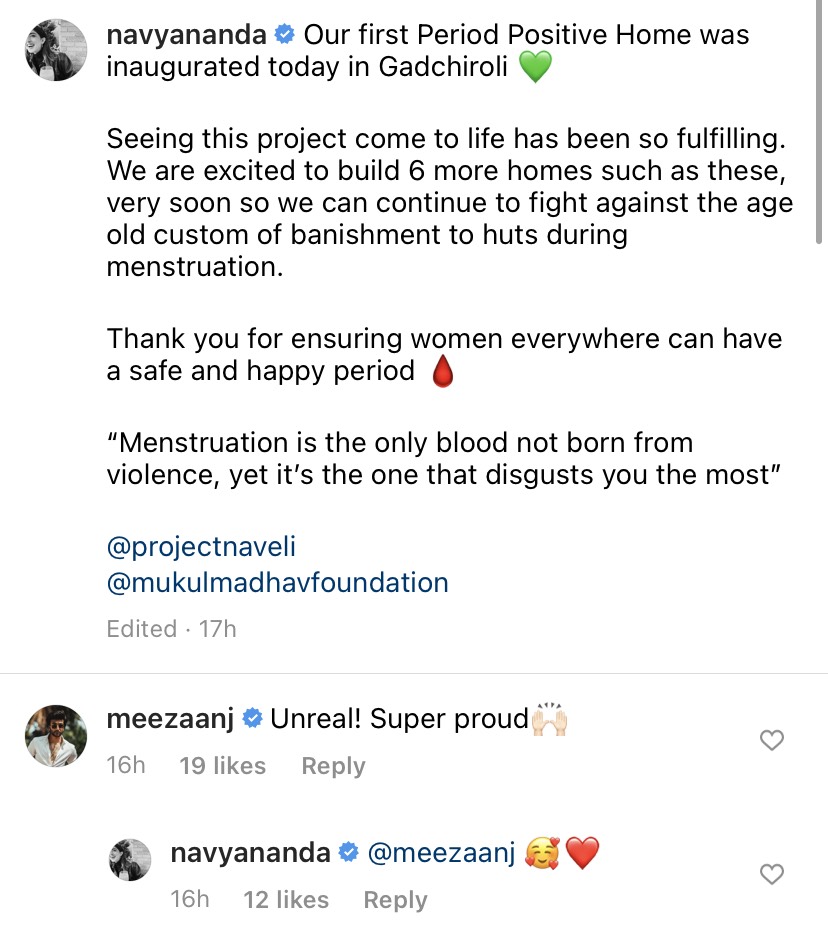Click the verified badge on navyananda's reply
828x939 pixels.
(349, 852)
